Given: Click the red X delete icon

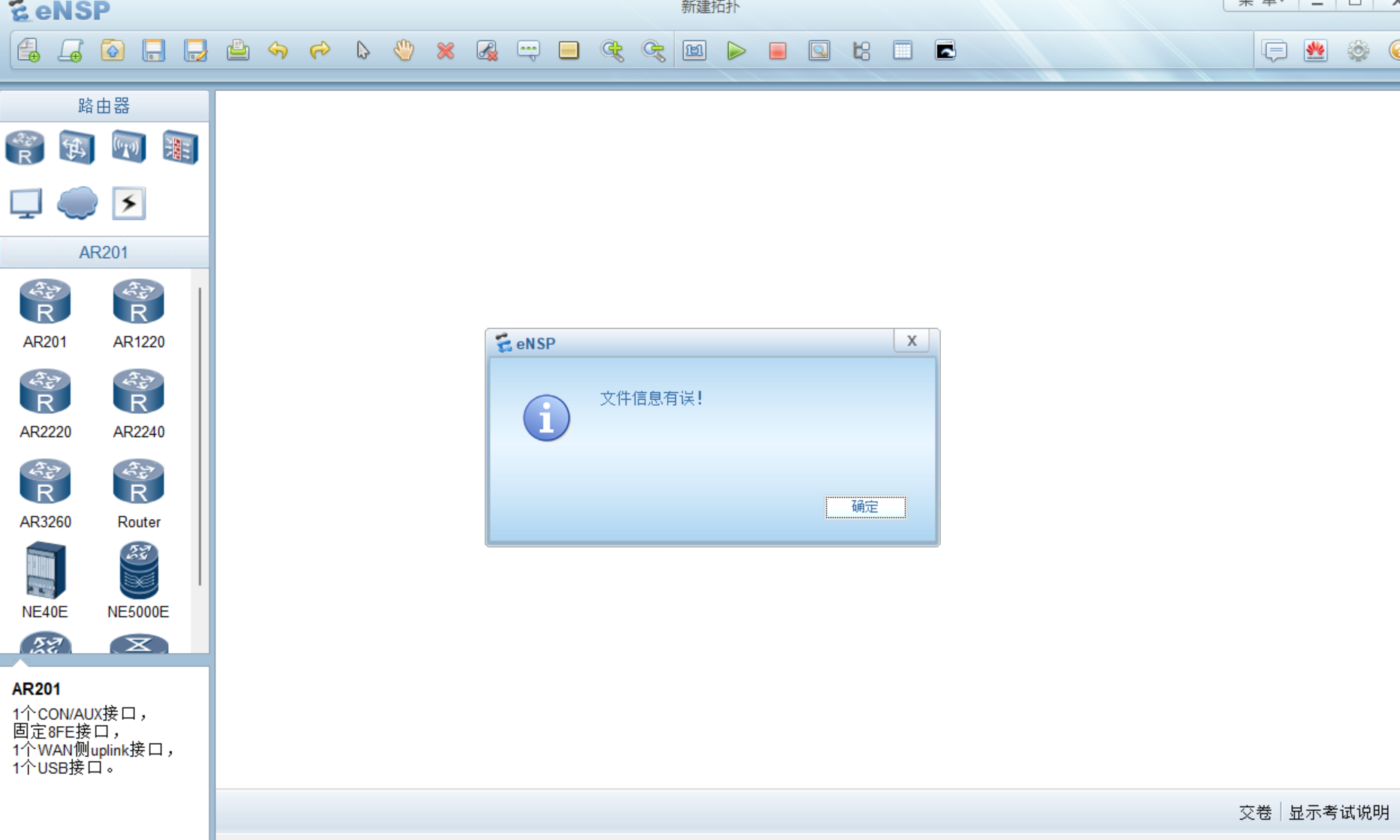Looking at the screenshot, I should [446, 51].
